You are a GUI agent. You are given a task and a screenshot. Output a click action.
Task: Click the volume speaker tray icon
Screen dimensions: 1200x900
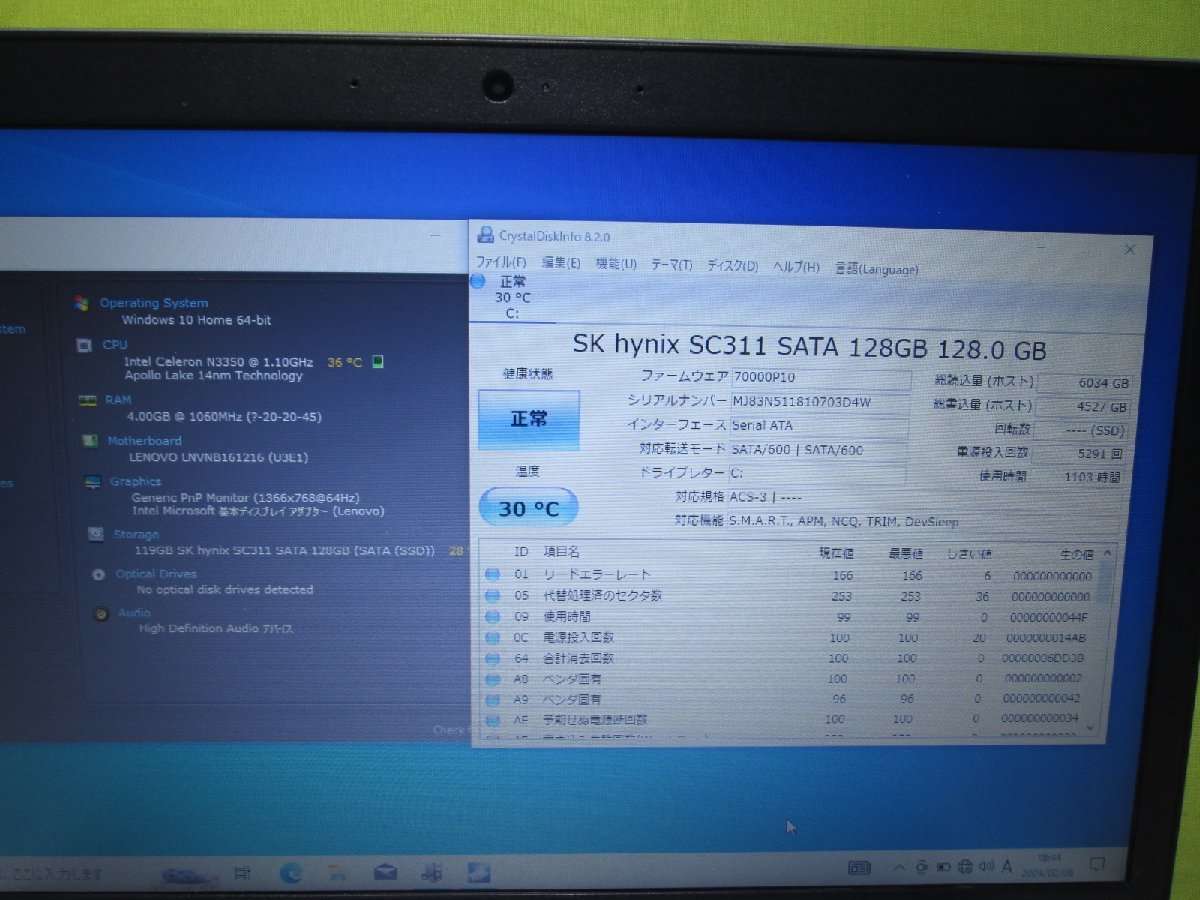point(986,866)
